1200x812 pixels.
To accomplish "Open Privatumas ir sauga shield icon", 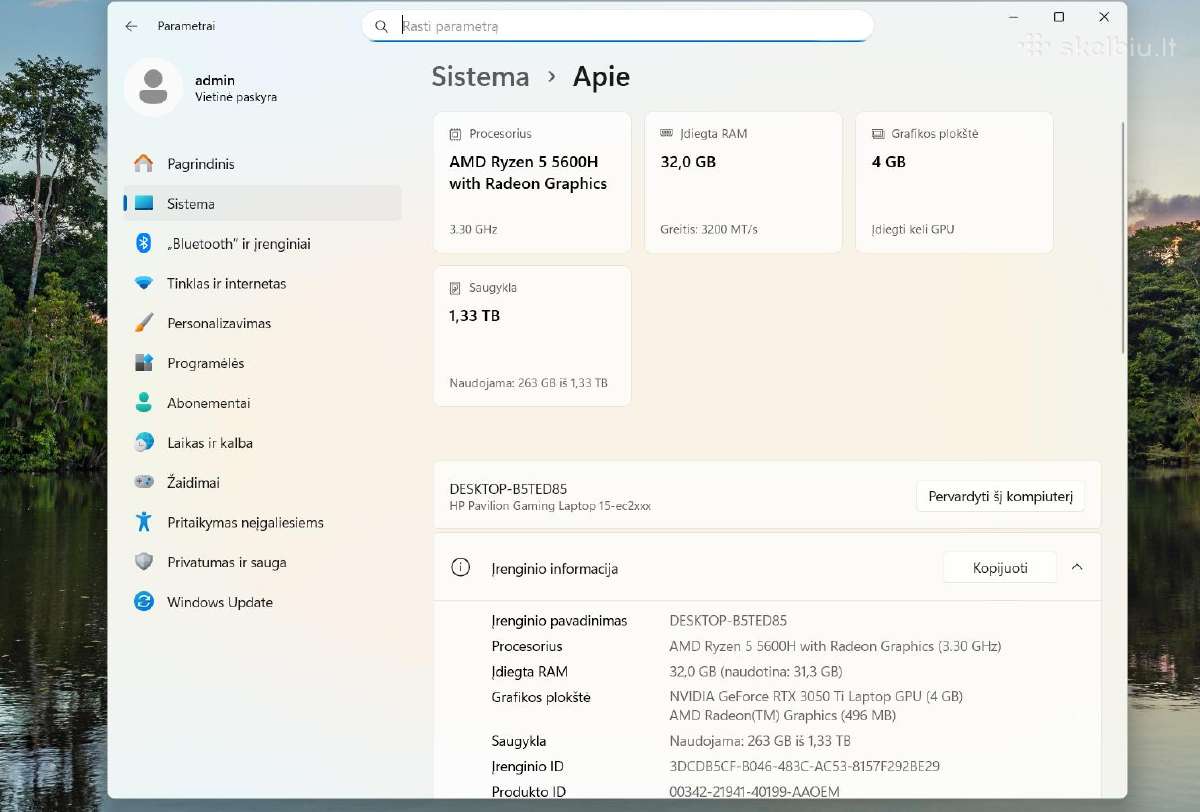I will [144, 562].
